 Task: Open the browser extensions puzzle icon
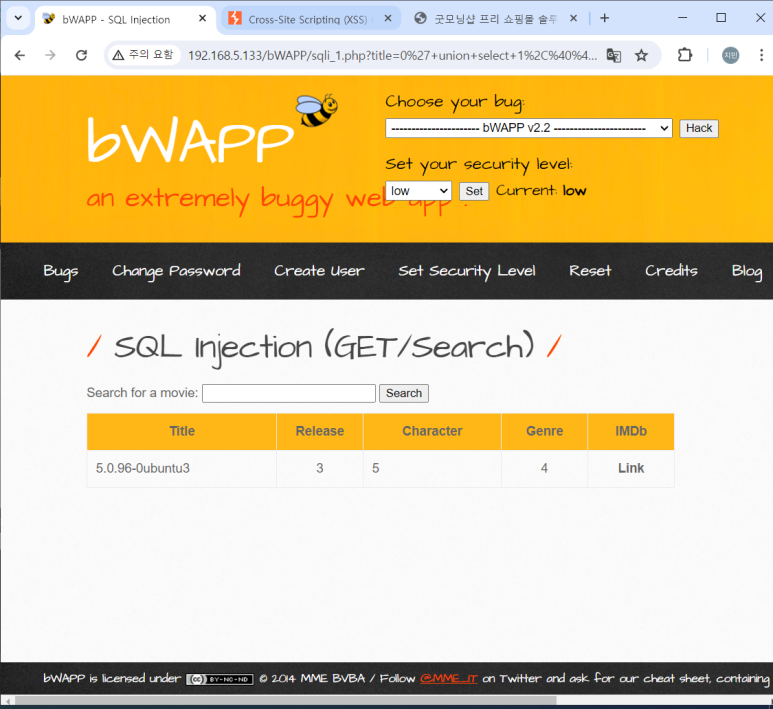(685, 55)
